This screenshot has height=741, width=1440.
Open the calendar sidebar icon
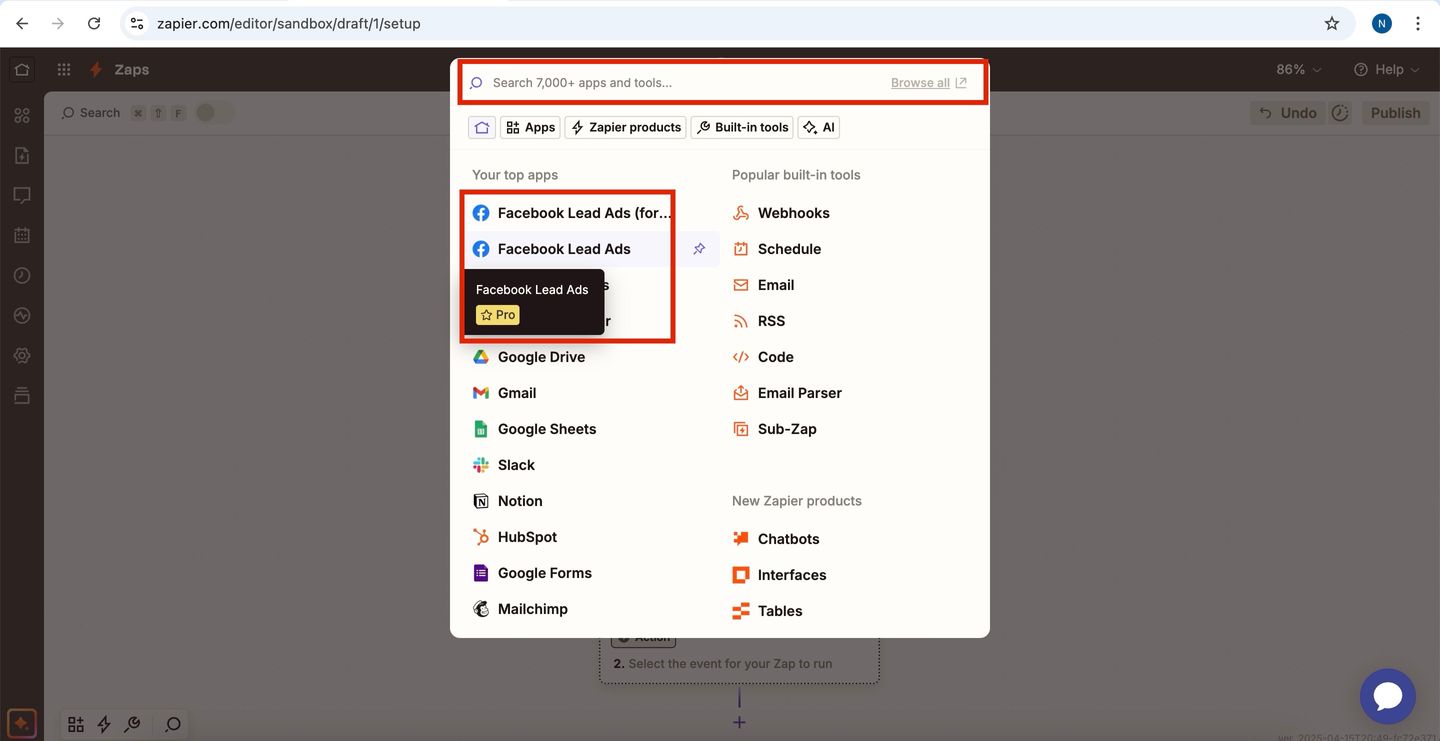(x=22, y=236)
